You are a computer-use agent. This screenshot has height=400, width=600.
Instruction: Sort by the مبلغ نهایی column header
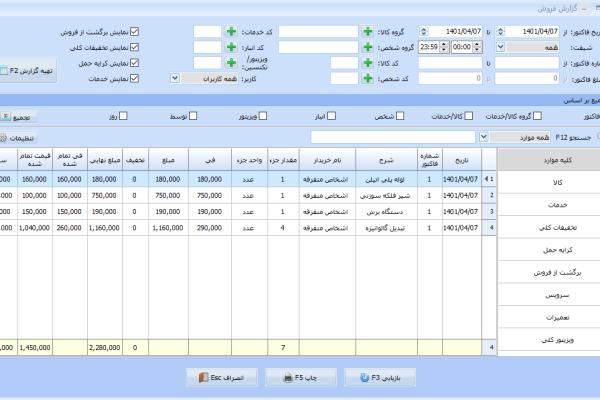point(105,160)
